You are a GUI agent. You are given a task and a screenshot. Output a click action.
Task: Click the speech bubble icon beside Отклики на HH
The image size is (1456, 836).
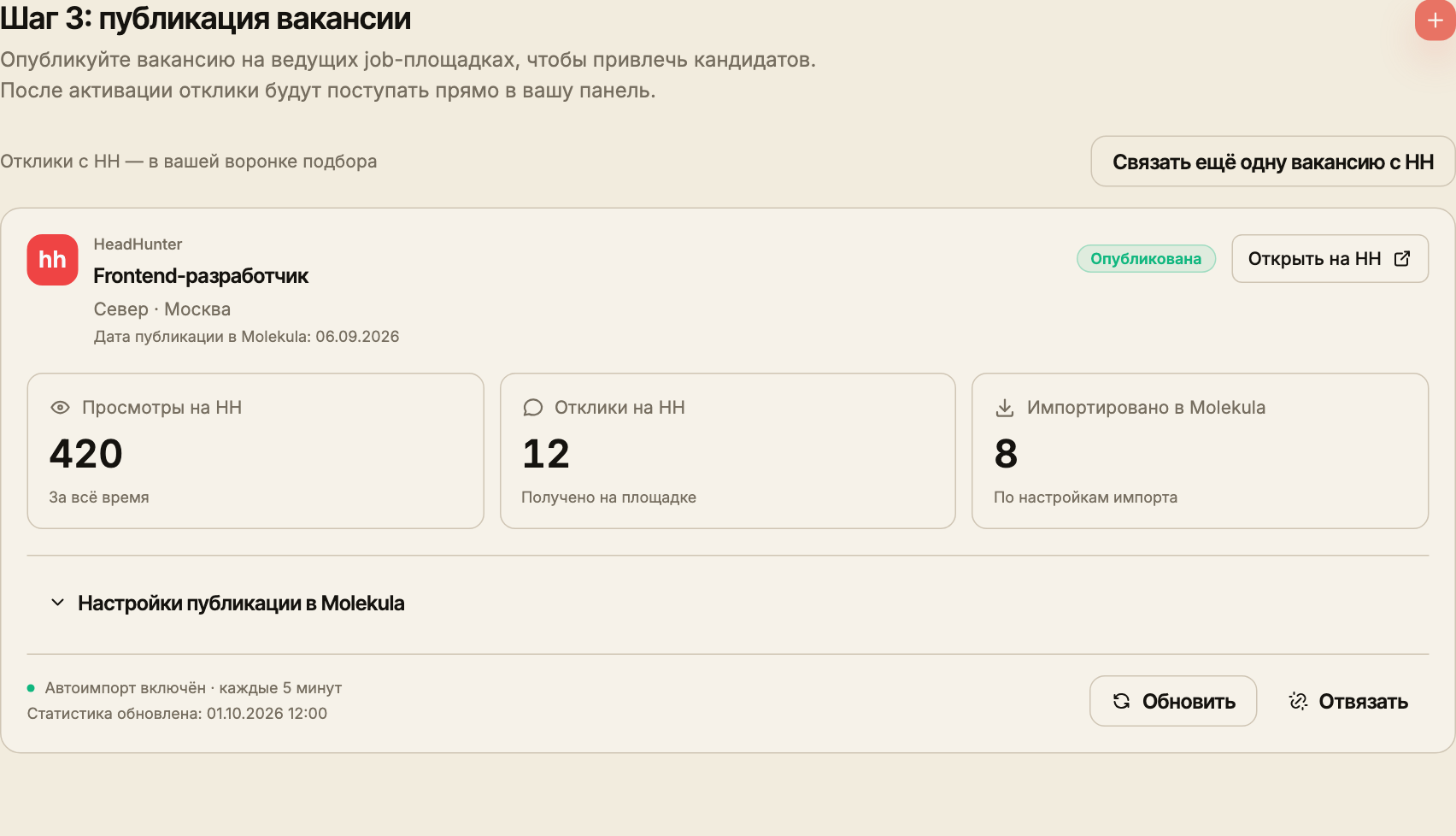tap(533, 408)
